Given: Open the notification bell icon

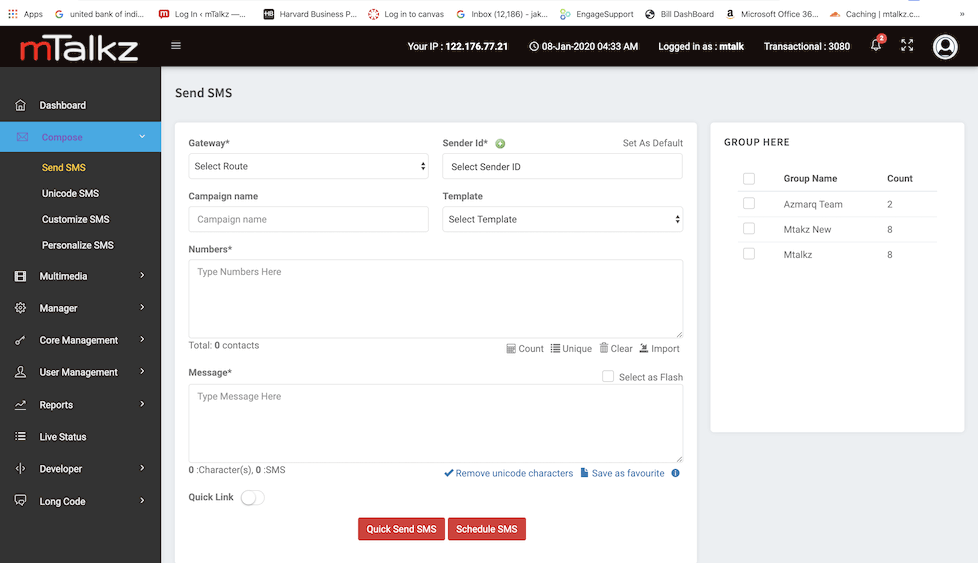Looking at the screenshot, I should point(876,46).
